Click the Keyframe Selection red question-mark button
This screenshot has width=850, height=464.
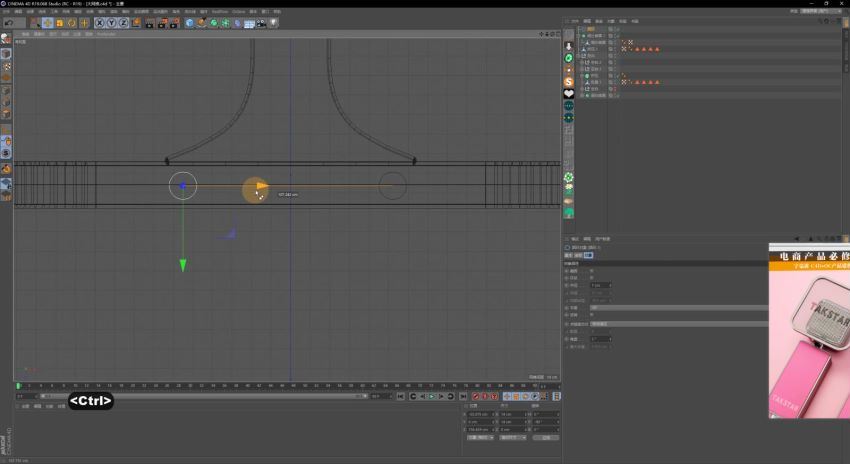pyautogui.click(x=494, y=396)
